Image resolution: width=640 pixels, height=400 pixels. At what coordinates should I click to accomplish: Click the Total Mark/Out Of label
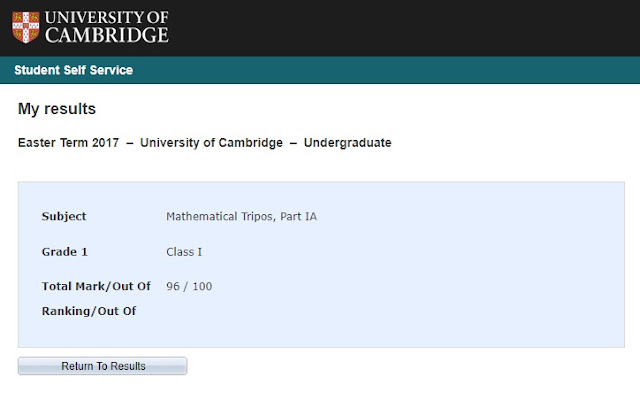[96, 286]
